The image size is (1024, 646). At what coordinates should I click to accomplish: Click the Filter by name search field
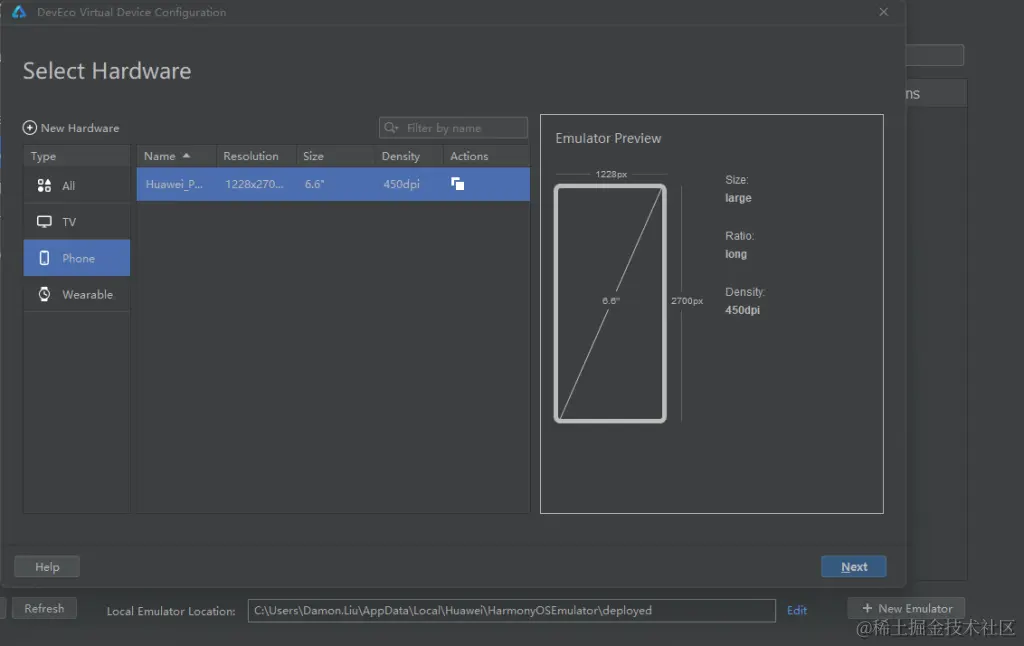pos(453,128)
